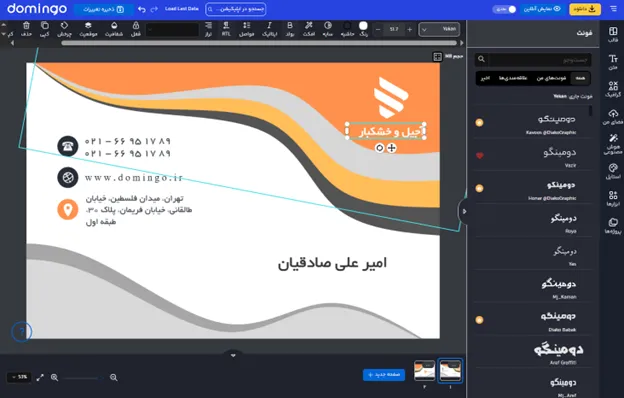Select the page 2 thumbnail
This screenshot has height=398, width=624.
click(424, 371)
